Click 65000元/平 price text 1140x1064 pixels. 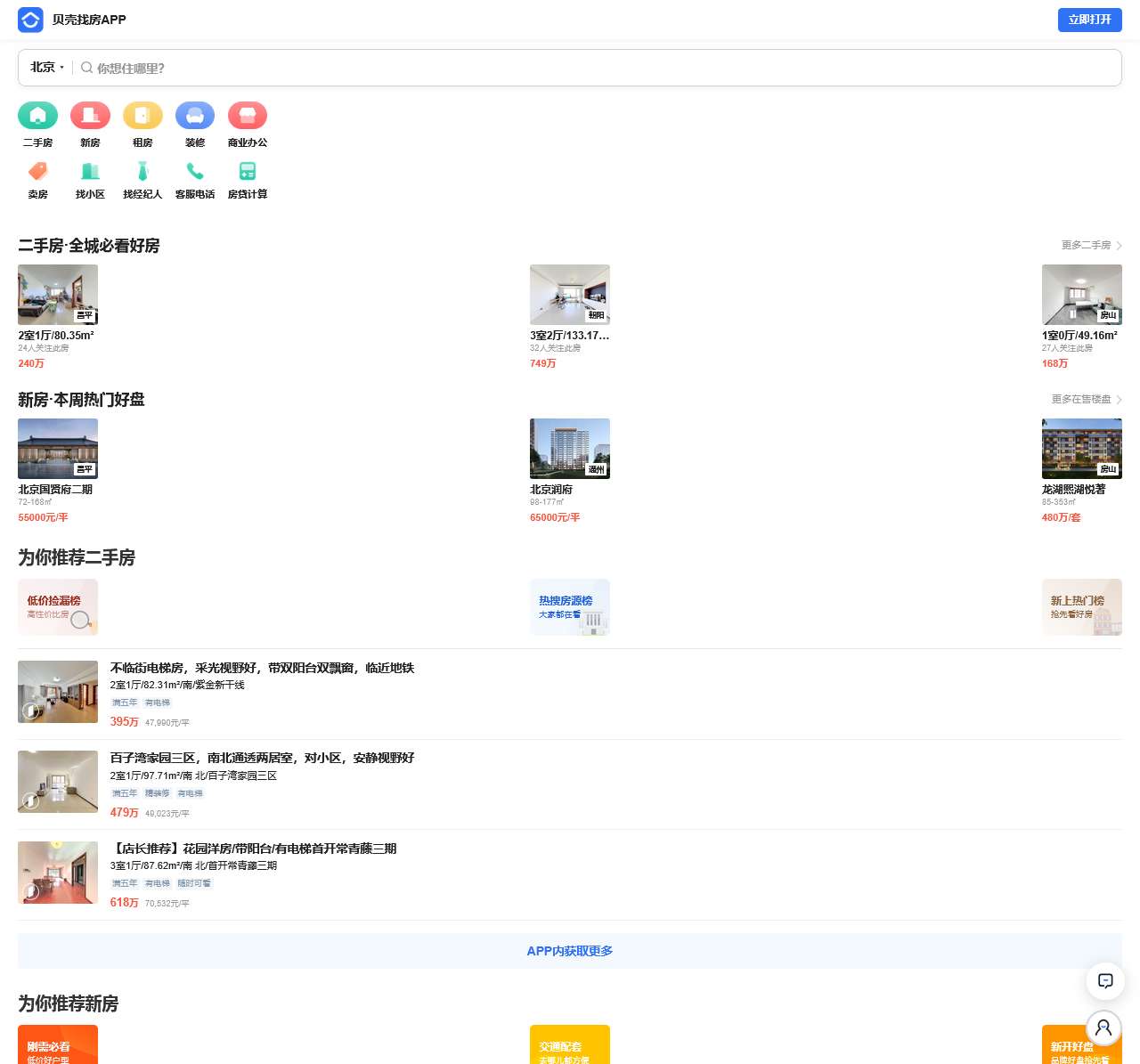coord(555,517)
